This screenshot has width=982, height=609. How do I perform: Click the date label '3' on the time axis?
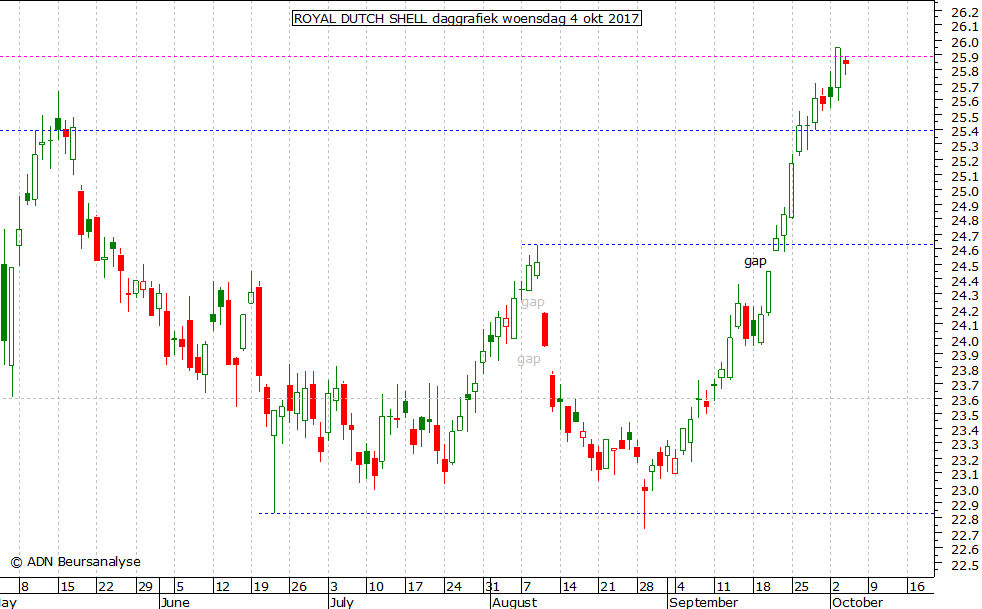click(334, 586)
